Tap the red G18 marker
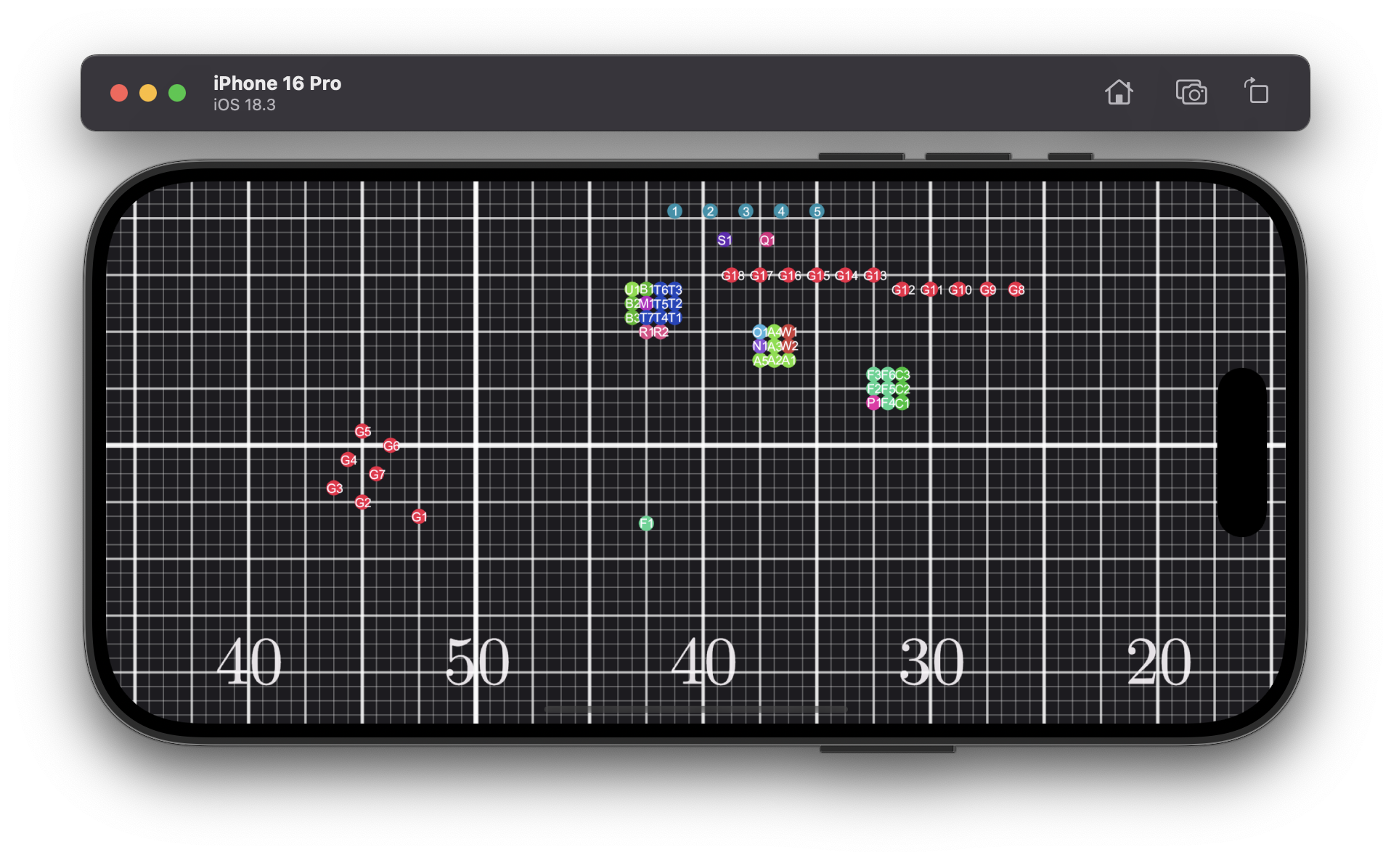1391x868 pixels. (x=731, y=276)
